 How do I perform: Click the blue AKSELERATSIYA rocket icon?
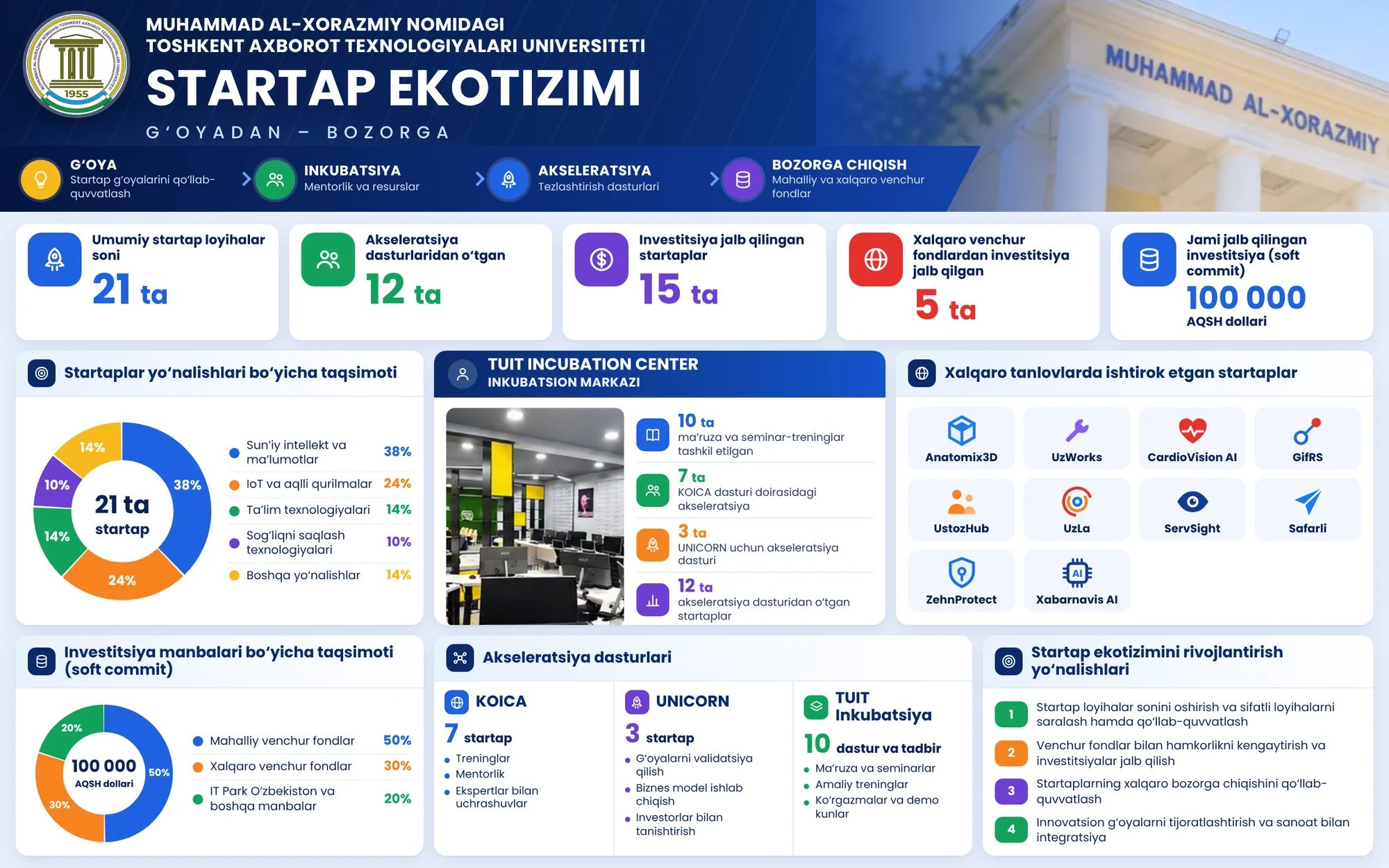[x=509, y=179]
